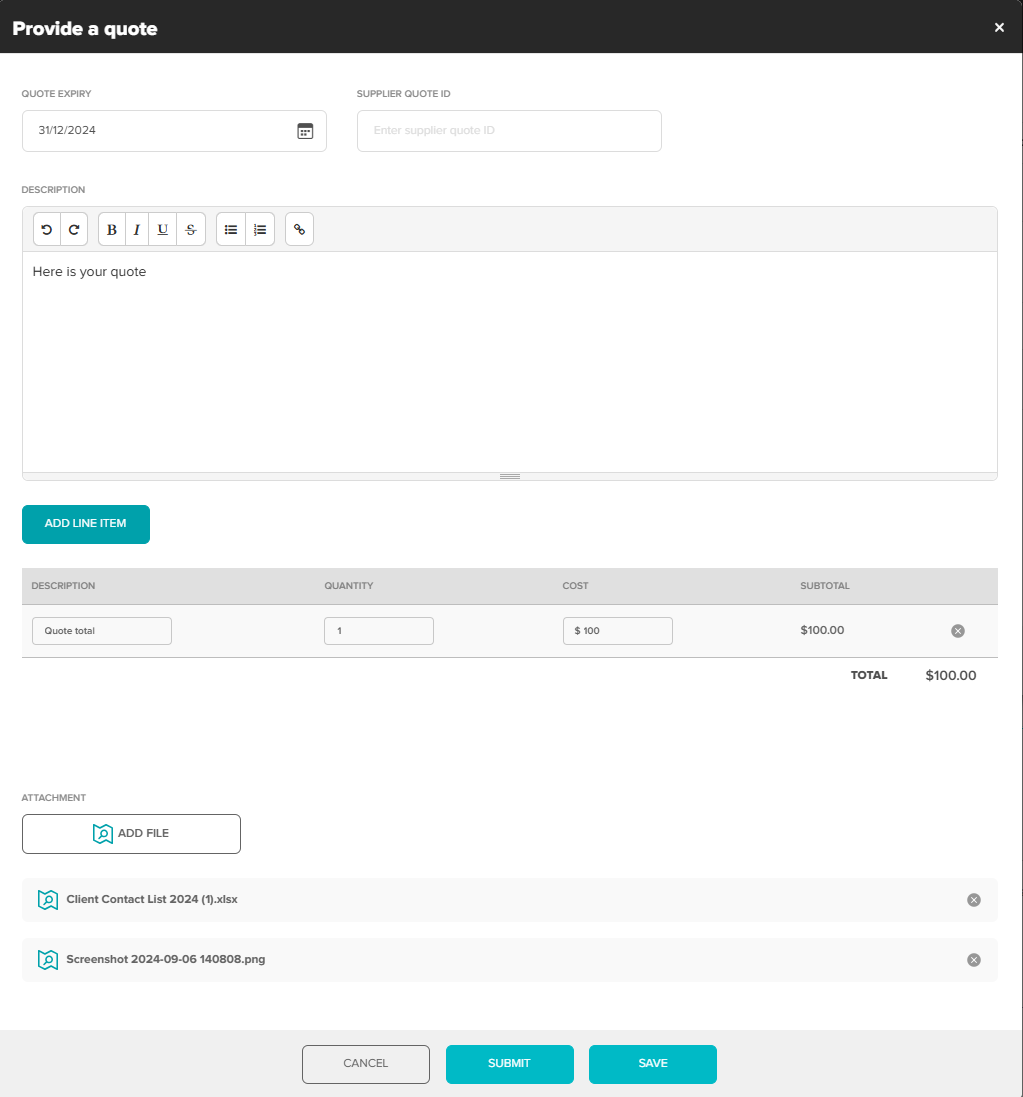
Task: Submit the quote
Action: click(509, 1064)
